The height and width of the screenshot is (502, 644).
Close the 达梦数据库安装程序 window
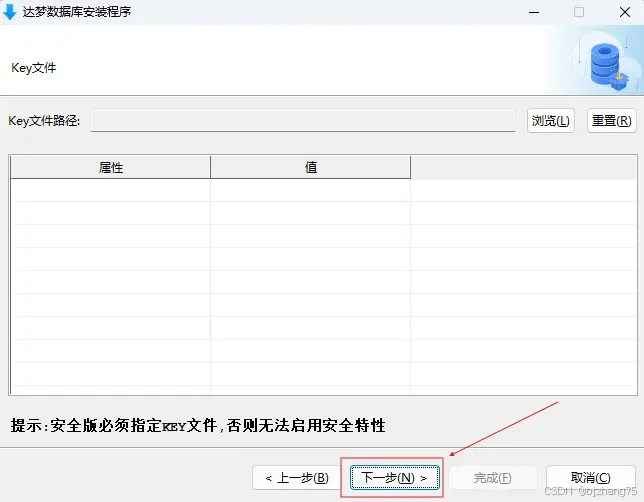(x=625, y=12)
